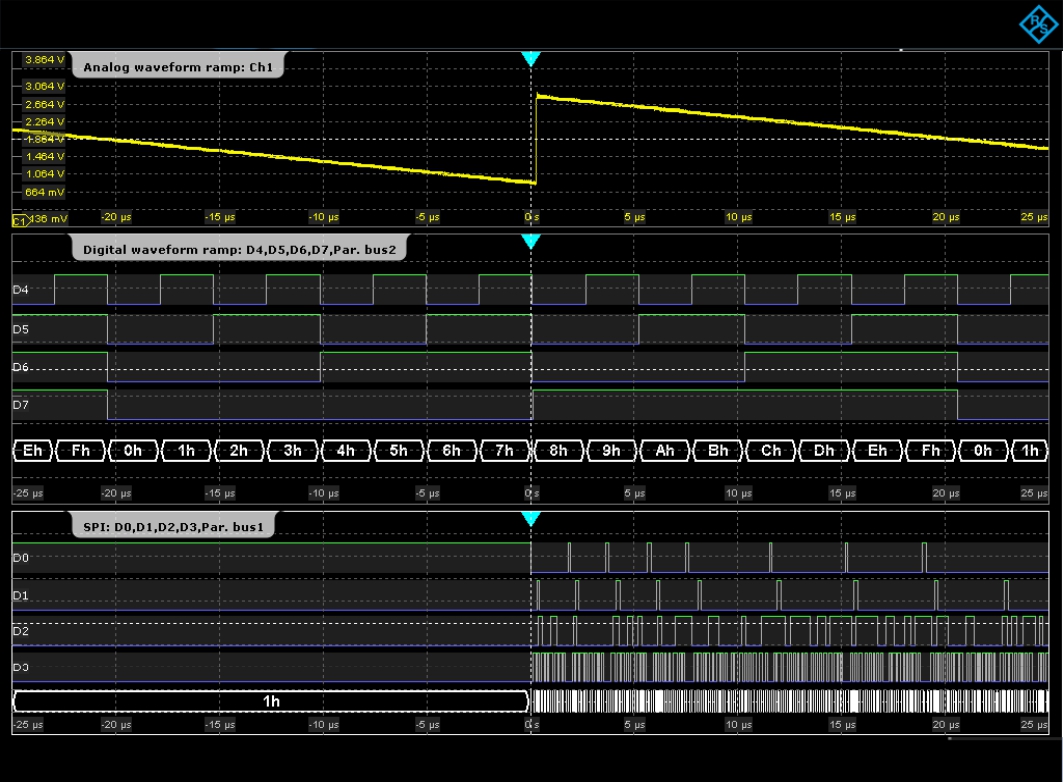
Task: Select digital channel label D1
Action: point(20,595)
